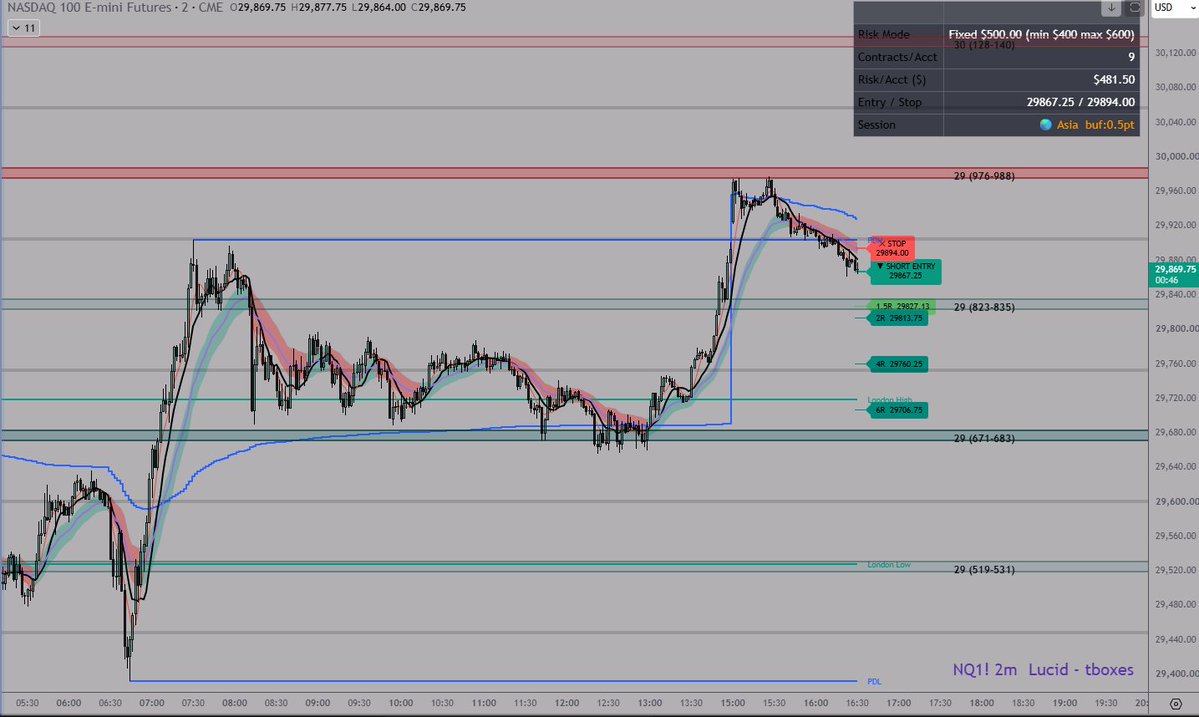Click the London Low line label
Screen dimensions: 1199x717
pos(889,565)
